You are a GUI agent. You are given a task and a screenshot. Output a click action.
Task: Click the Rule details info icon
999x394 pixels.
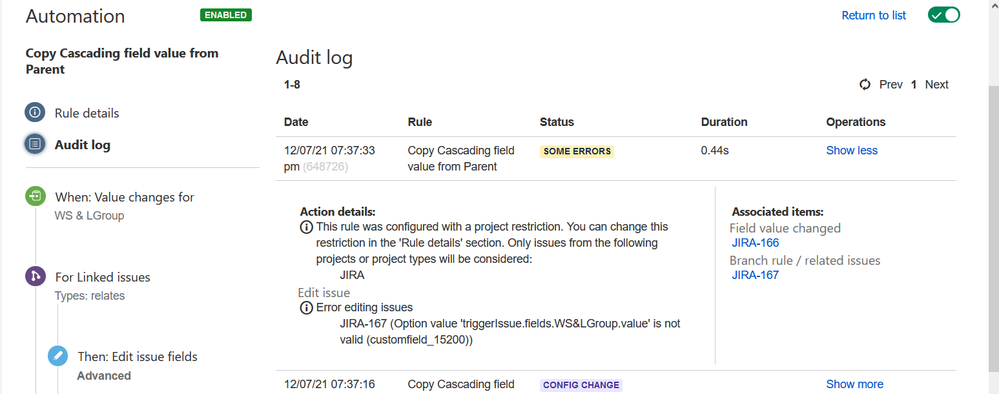[x=34, y=113]
